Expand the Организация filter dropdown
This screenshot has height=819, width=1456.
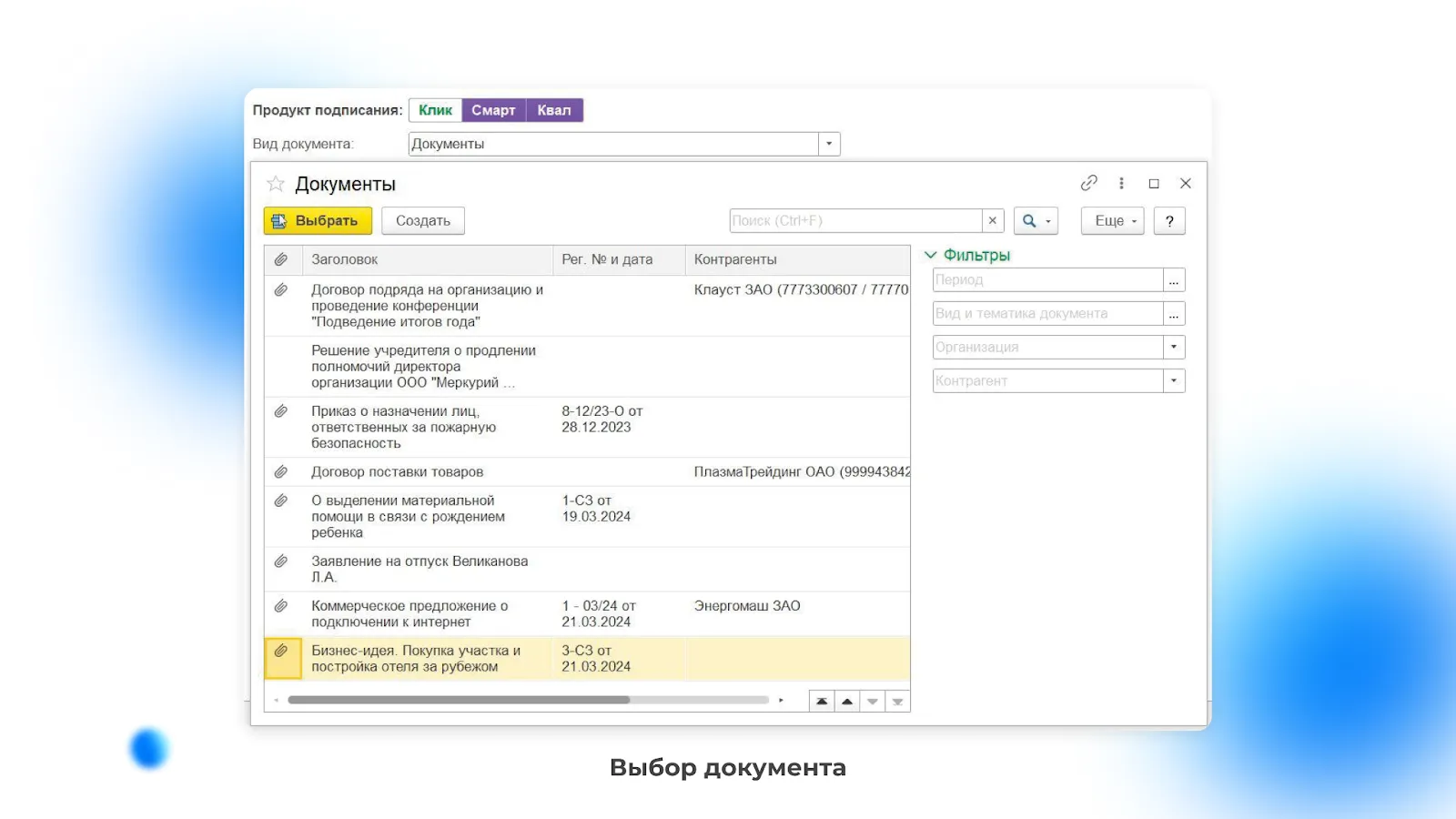(x=1174, y=347)
